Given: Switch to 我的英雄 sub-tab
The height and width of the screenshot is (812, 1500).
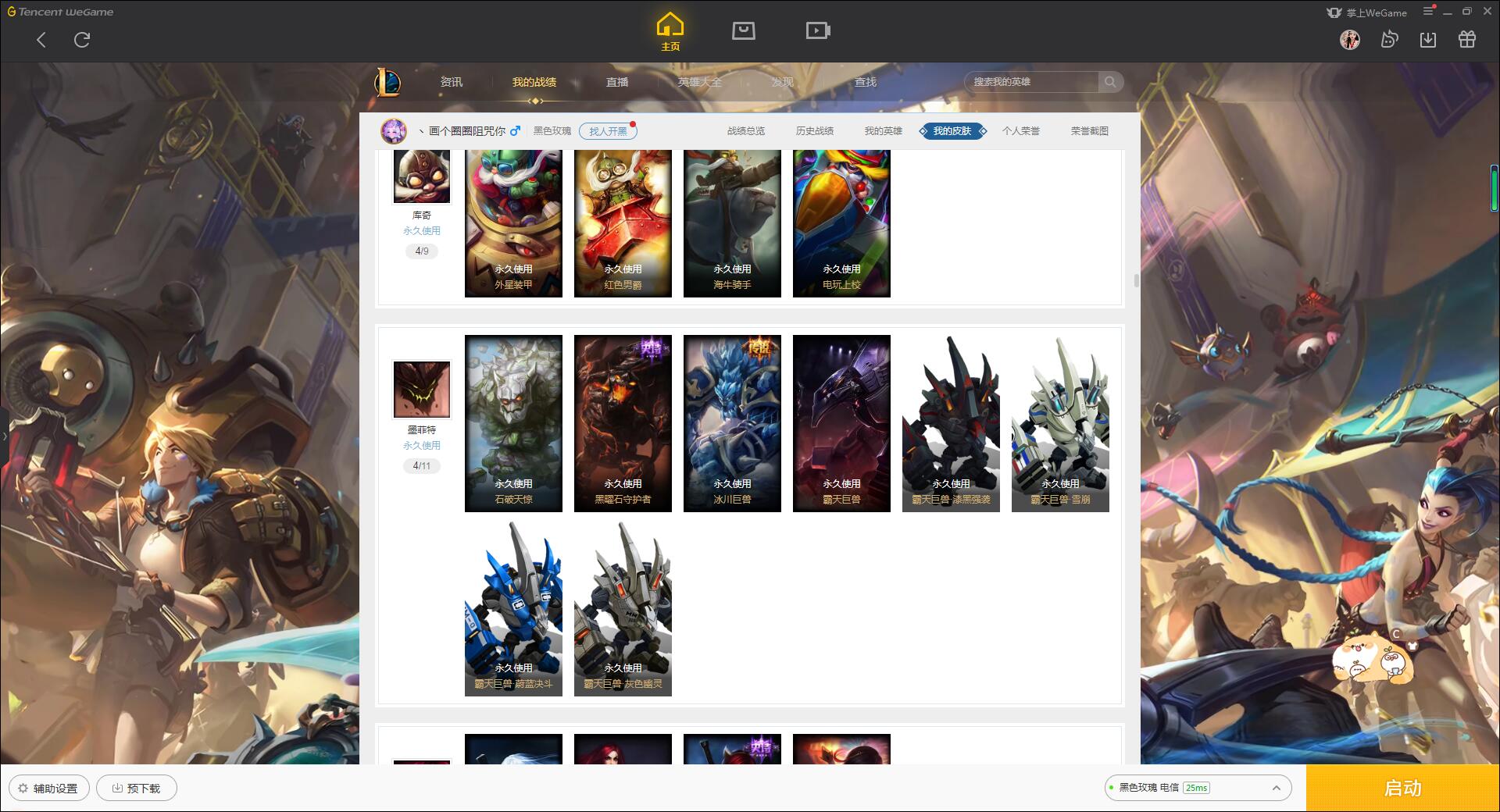Looking at the screenshot, I should pos(884,131).
